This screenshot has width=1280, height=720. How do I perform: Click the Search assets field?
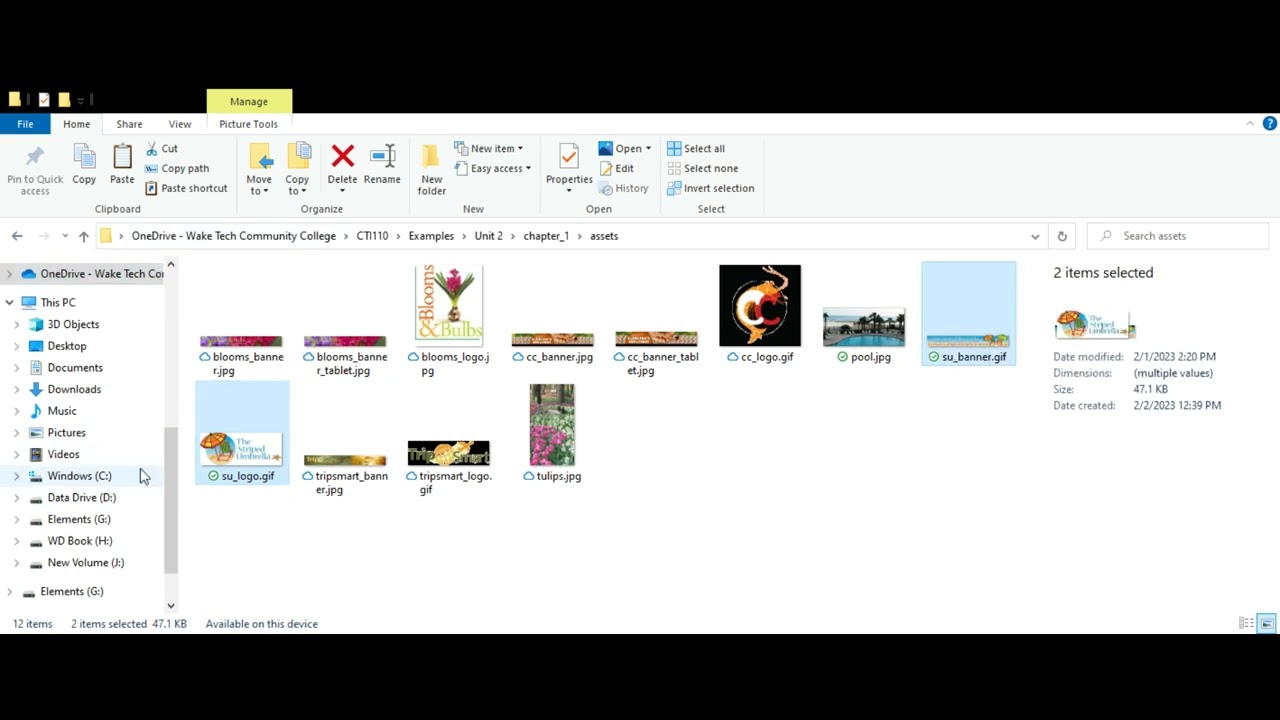click(1178, 236)
